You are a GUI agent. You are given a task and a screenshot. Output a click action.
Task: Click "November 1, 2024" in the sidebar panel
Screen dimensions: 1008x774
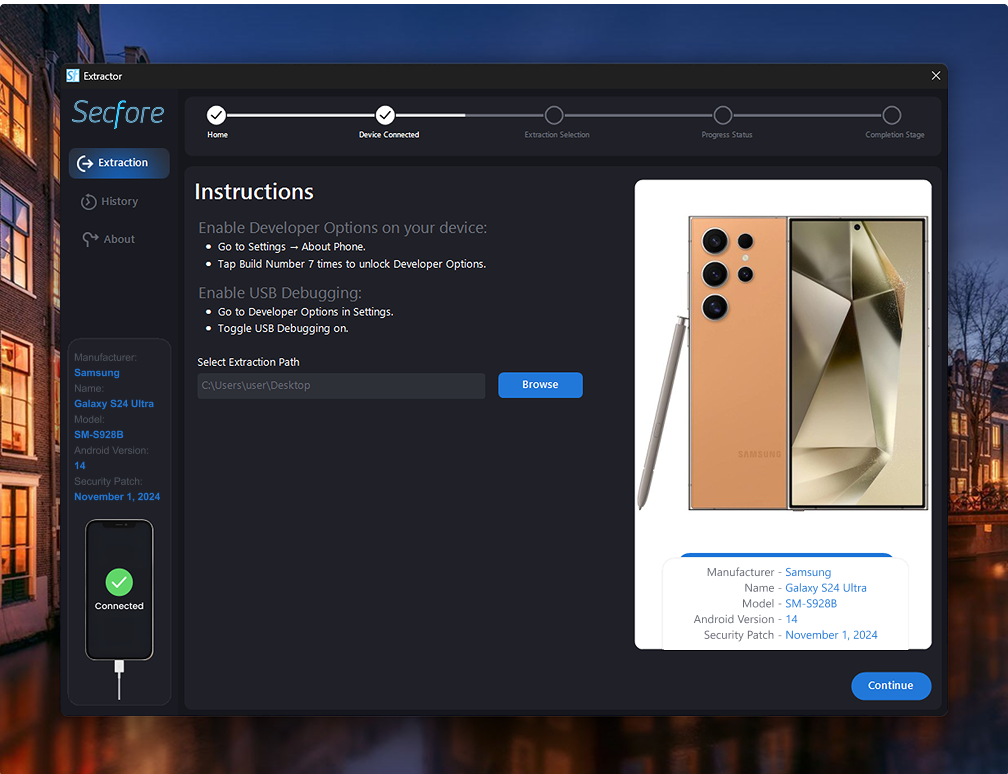[x=117, y=496]
